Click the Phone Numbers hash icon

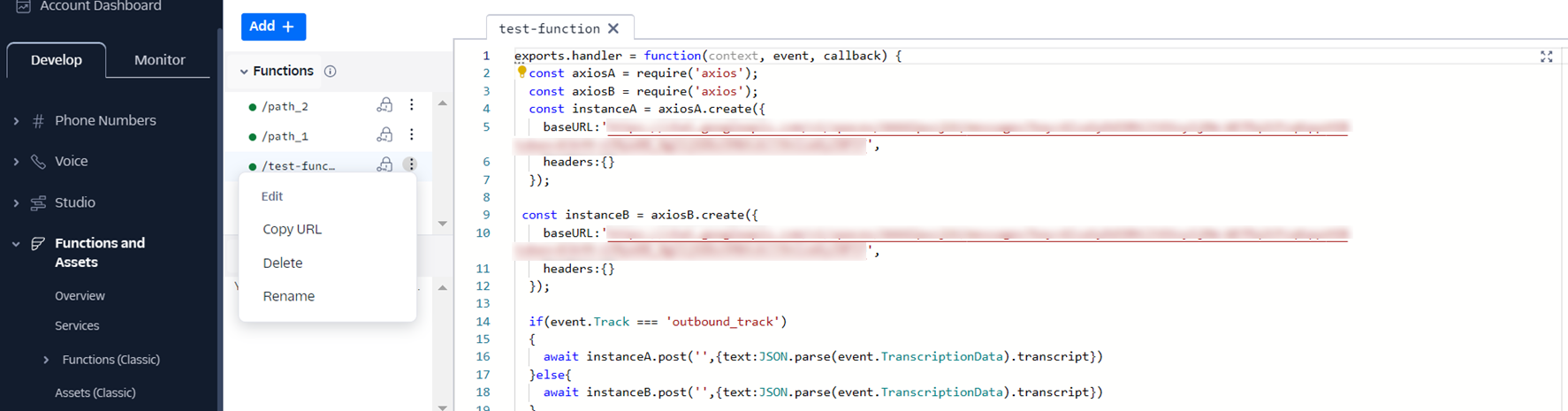pyautogui.click(x=38, y=121)
